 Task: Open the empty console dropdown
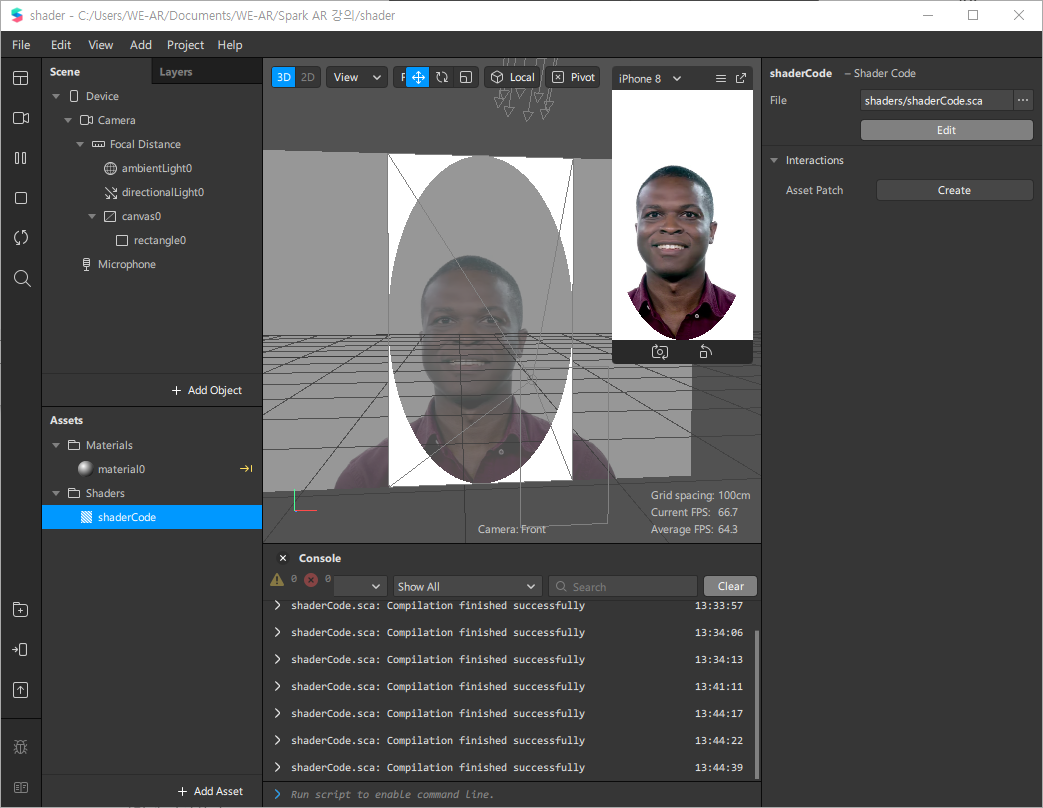click(360, 587)
